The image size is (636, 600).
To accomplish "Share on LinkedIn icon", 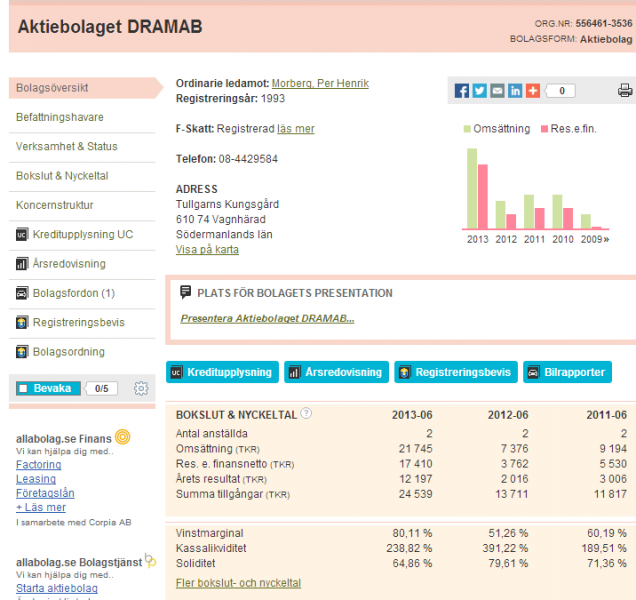I will tap(515, 90).
